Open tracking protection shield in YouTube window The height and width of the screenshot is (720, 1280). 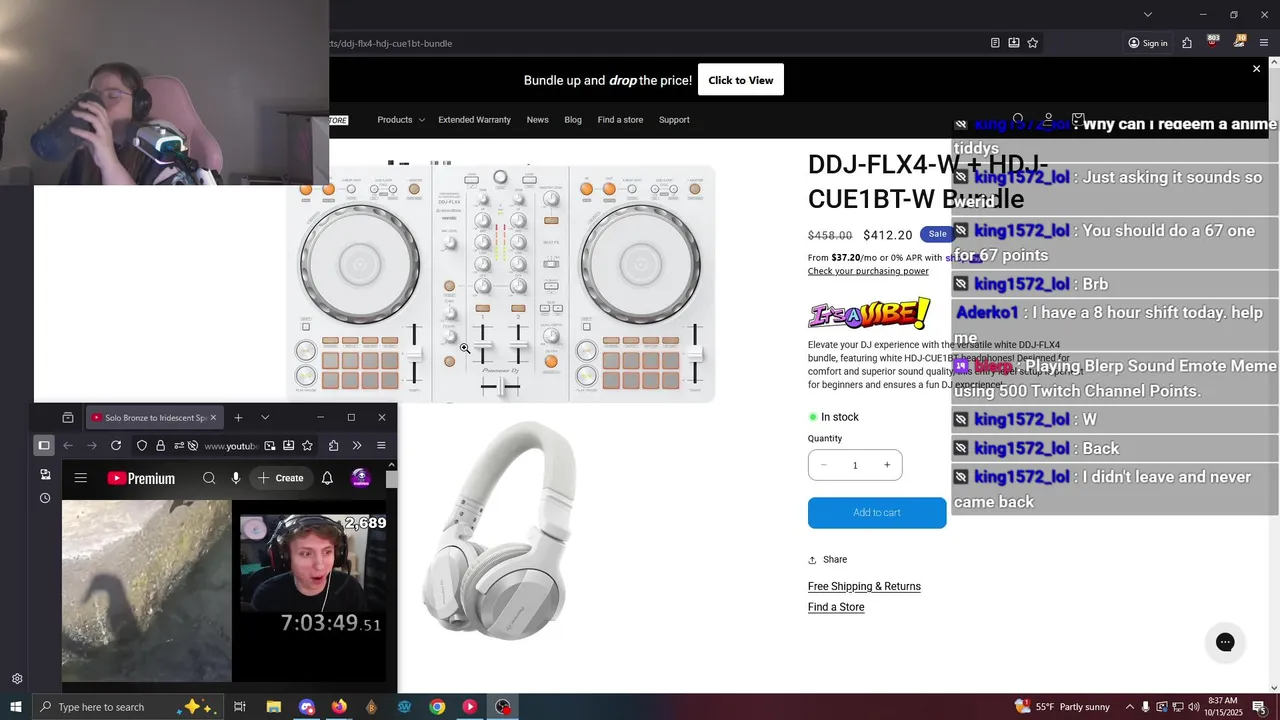(142, 446)
